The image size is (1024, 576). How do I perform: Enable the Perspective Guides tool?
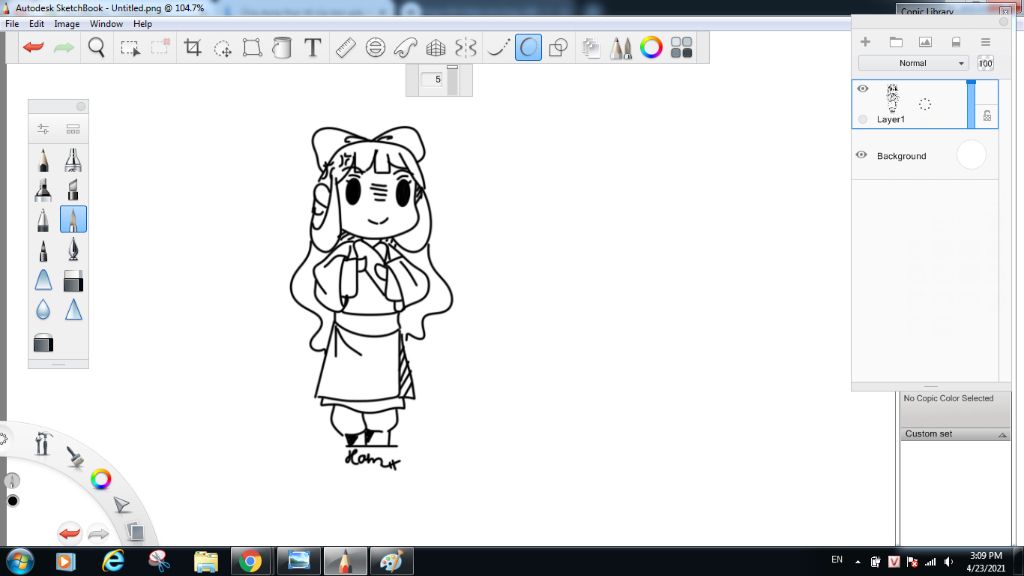(436, 48)
